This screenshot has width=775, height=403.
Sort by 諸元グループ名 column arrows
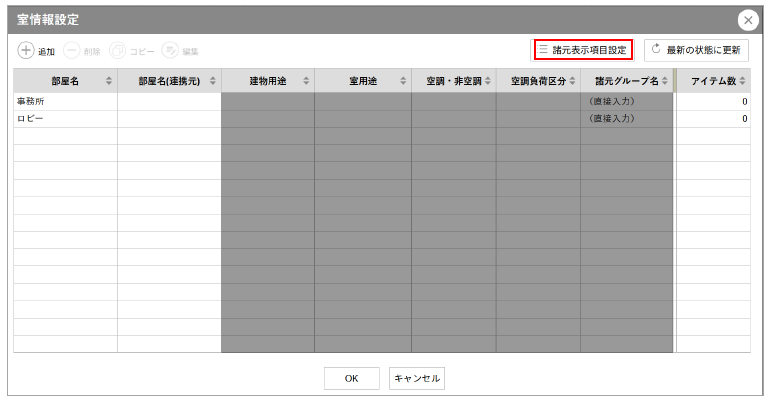665,81
